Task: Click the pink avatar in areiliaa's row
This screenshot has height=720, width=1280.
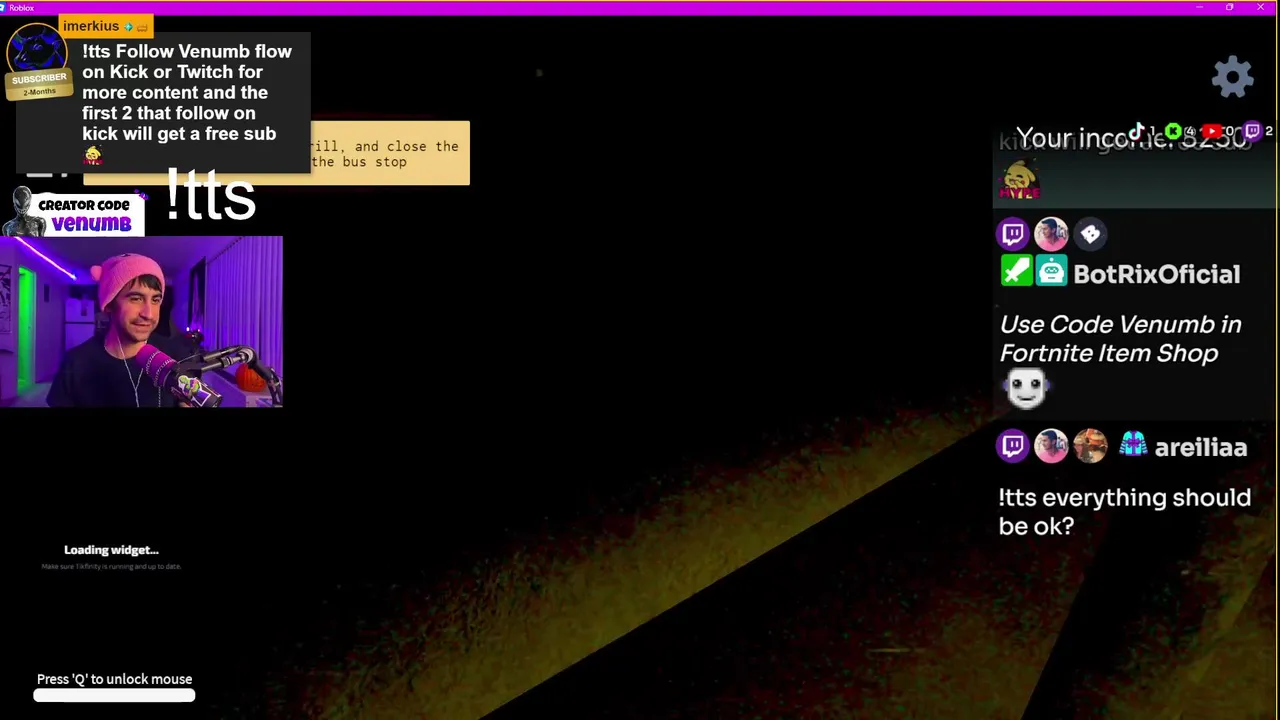Action: point(1051,446)
